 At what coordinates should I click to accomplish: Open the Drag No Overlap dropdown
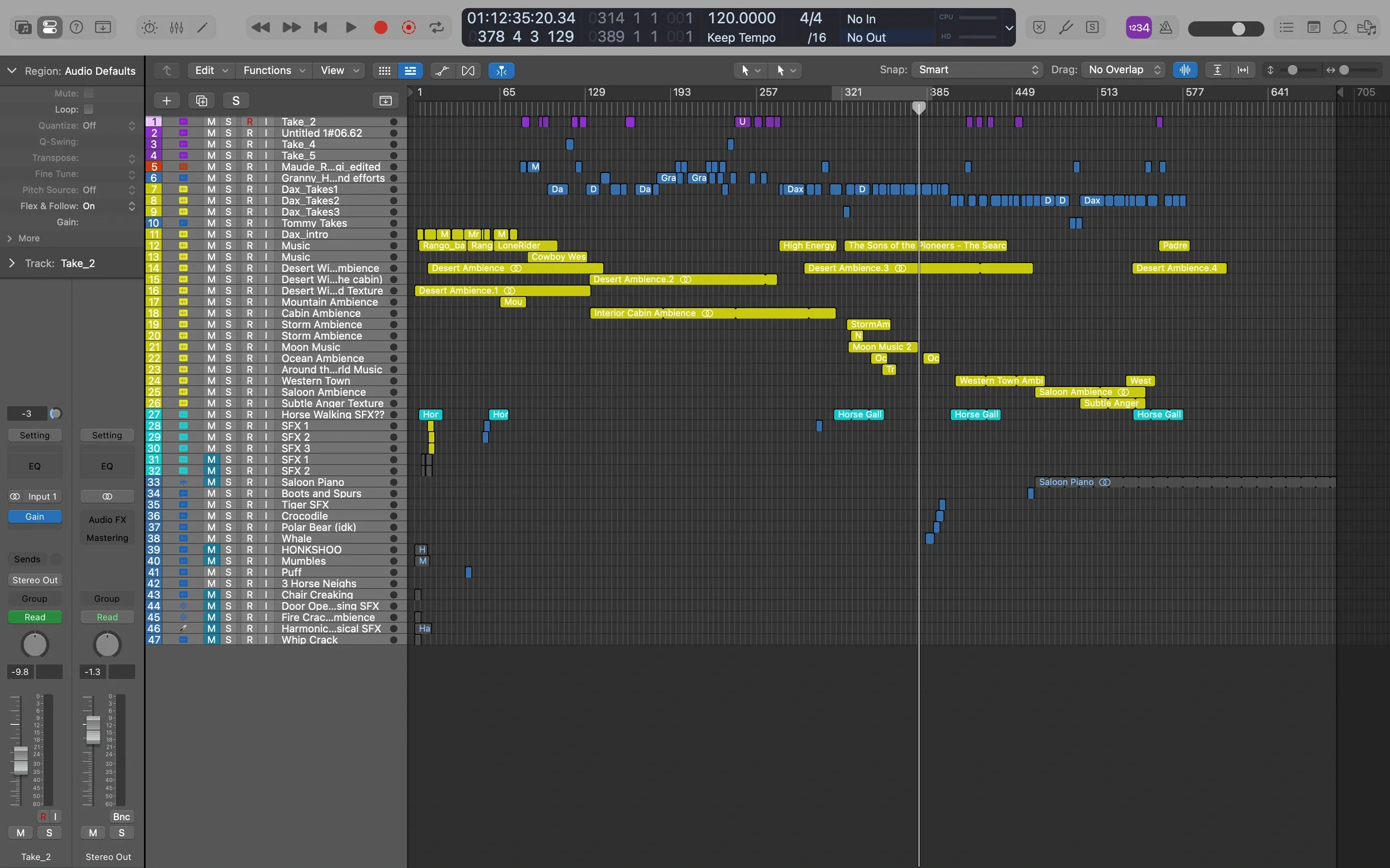point(1124,70)
